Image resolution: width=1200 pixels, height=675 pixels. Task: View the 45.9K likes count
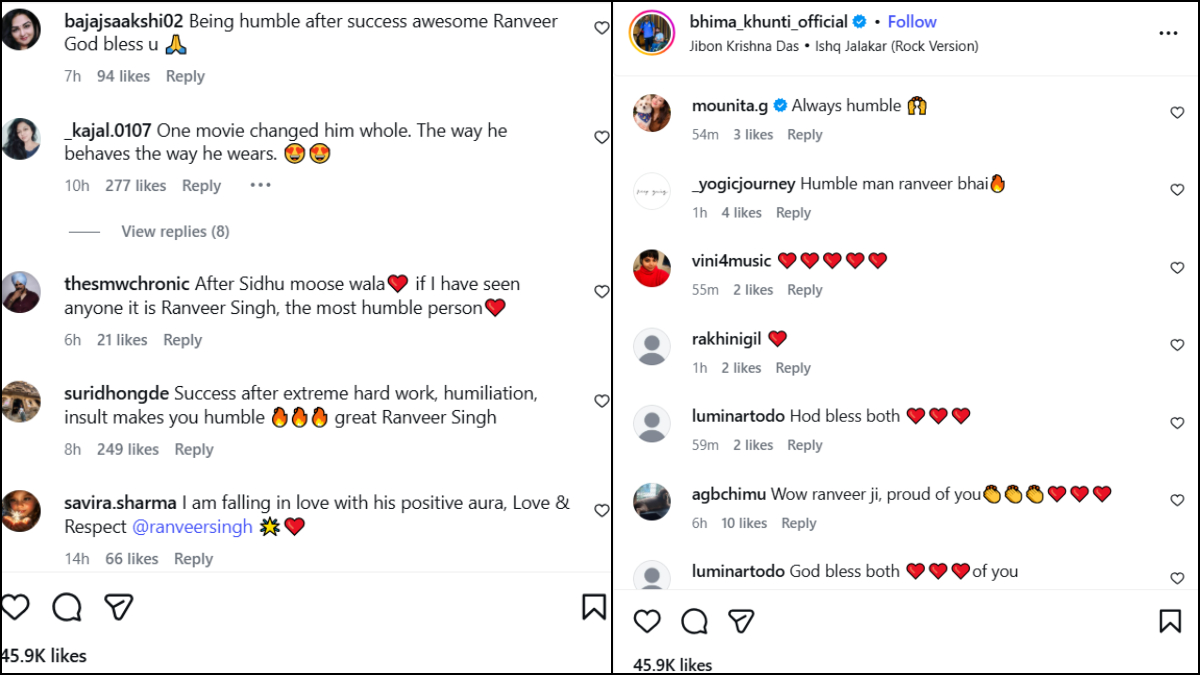click(x=42, y=655)
